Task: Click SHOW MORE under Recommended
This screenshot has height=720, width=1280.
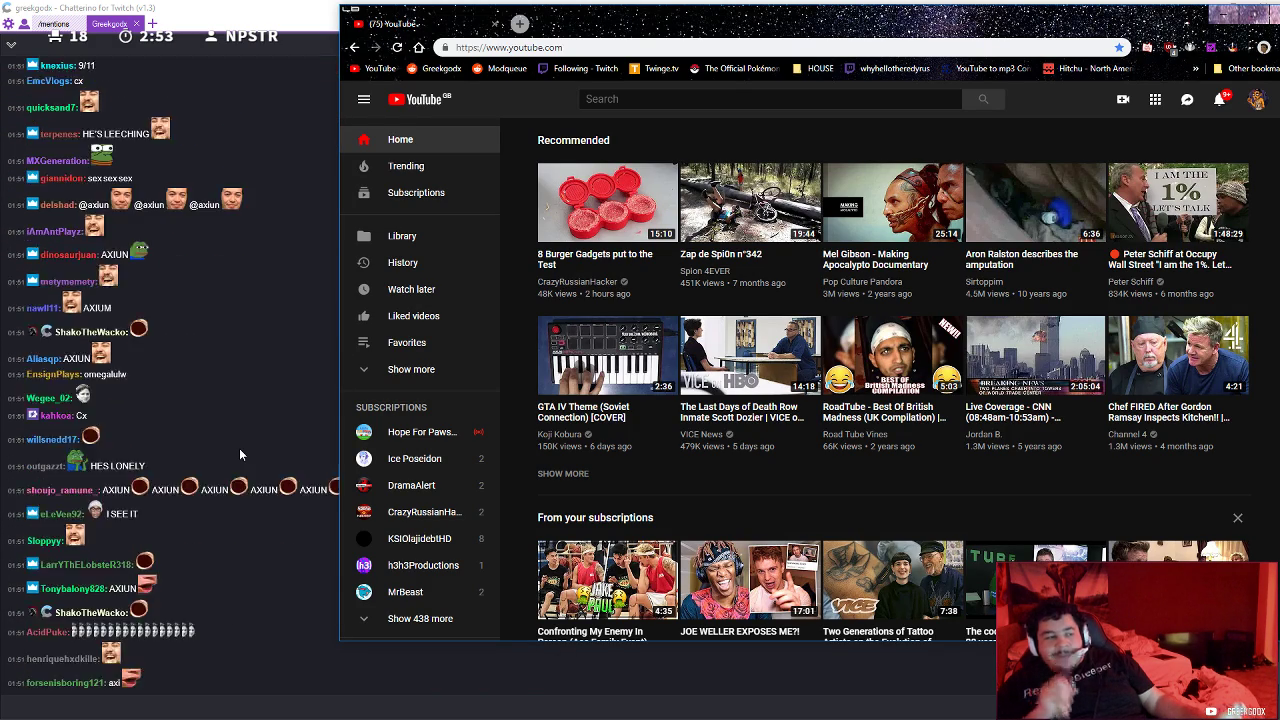Action: coord(563,474)
